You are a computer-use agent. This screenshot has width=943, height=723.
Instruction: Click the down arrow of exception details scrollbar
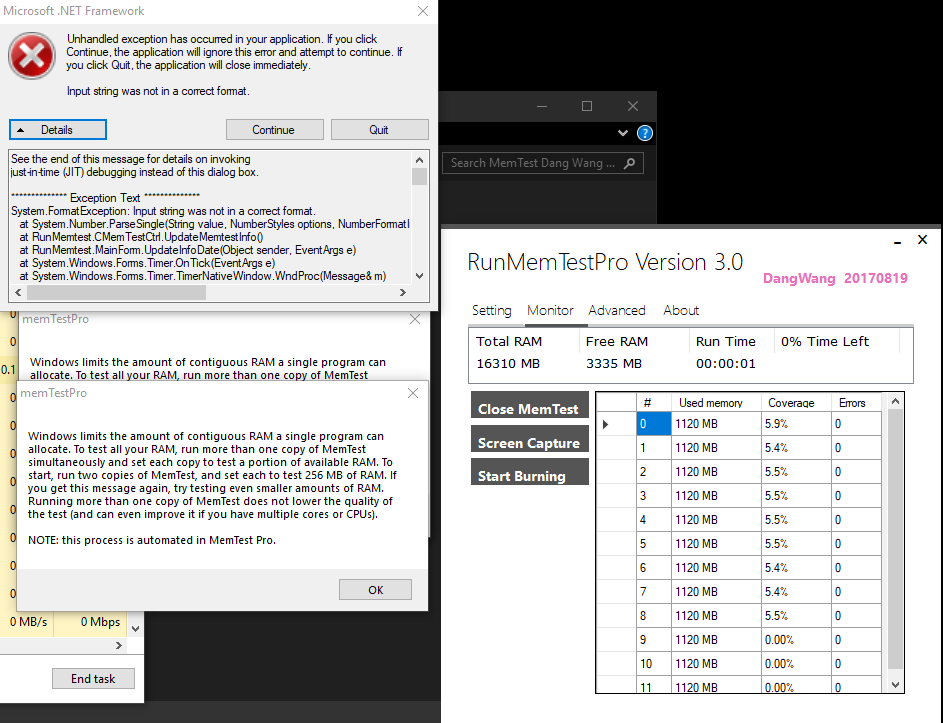coord(419,275)
